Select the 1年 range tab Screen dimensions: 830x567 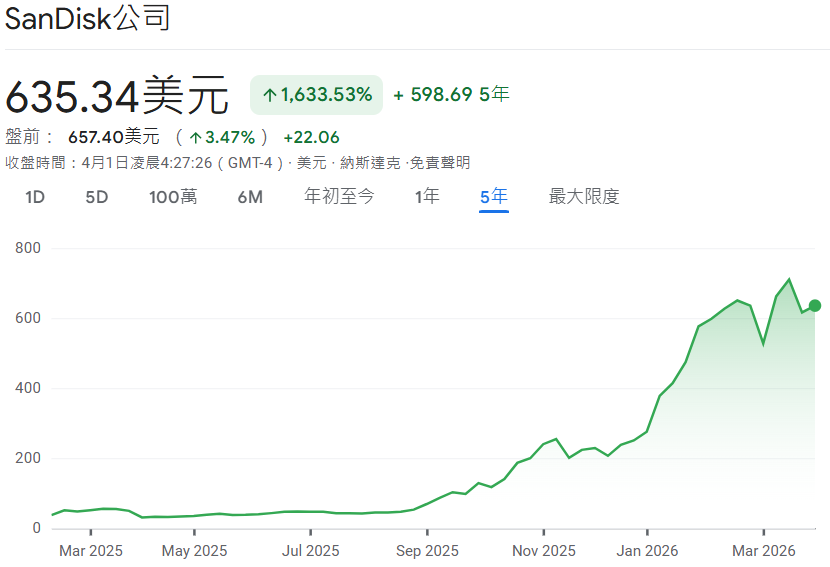pyautogui.click(x=427, y=196)
